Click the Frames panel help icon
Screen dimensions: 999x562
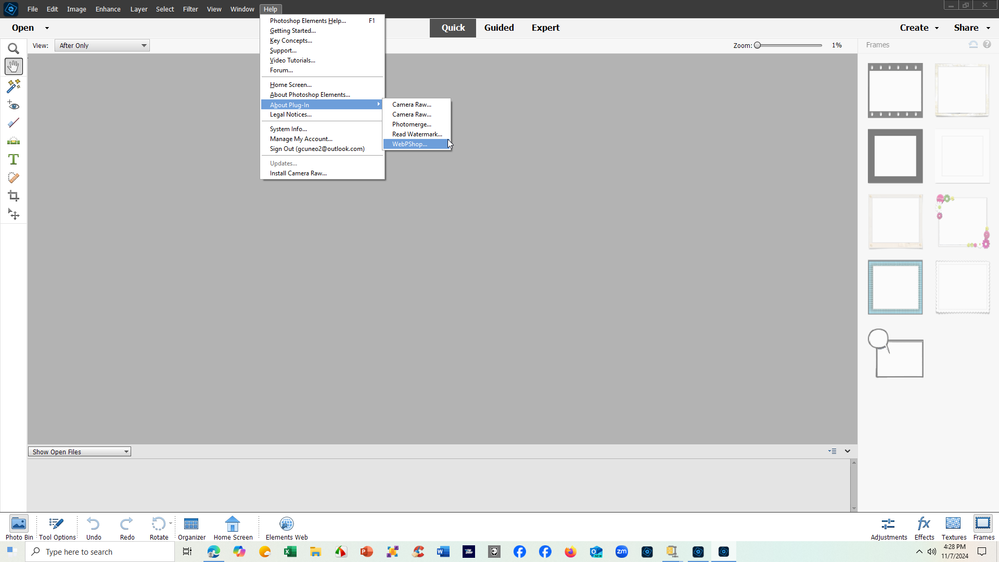click(x=987, y=45)
